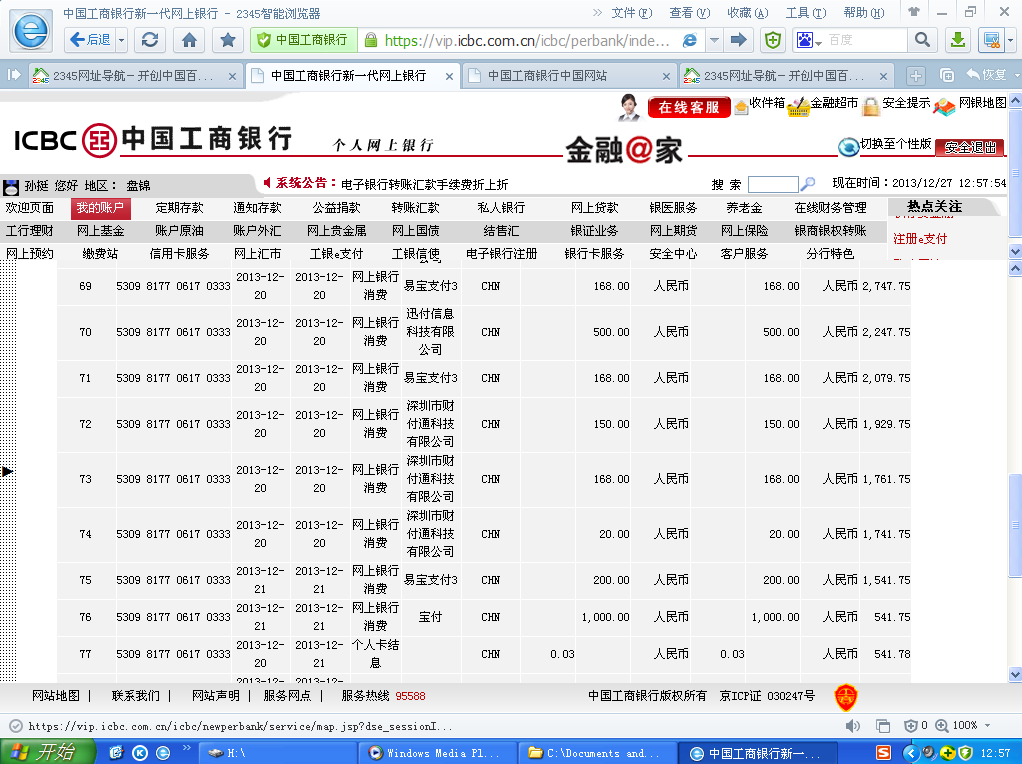This screenshot has height=764, width=1022.
Task: Switch to the 中国工商银行中国网站 tab
Action: coord(546,76)
